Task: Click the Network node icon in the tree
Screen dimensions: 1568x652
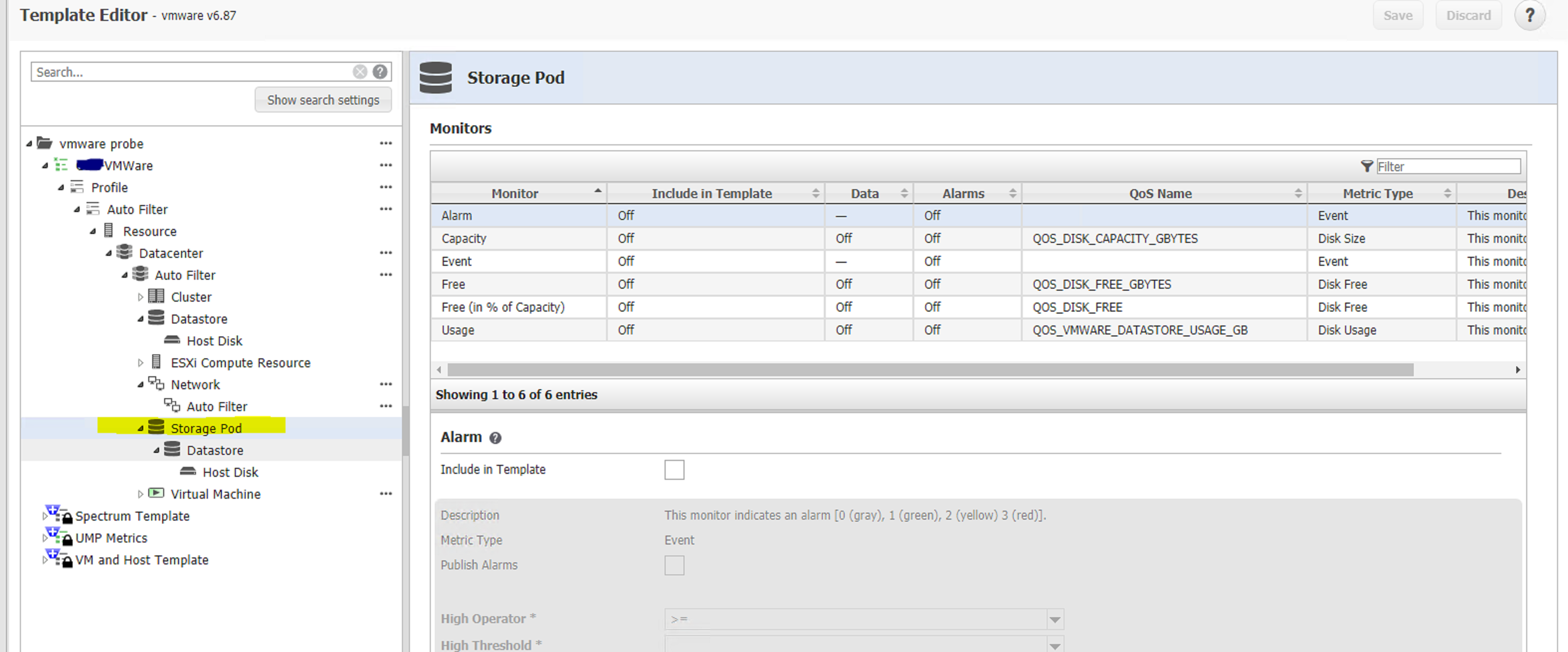Action: [156, 384]
